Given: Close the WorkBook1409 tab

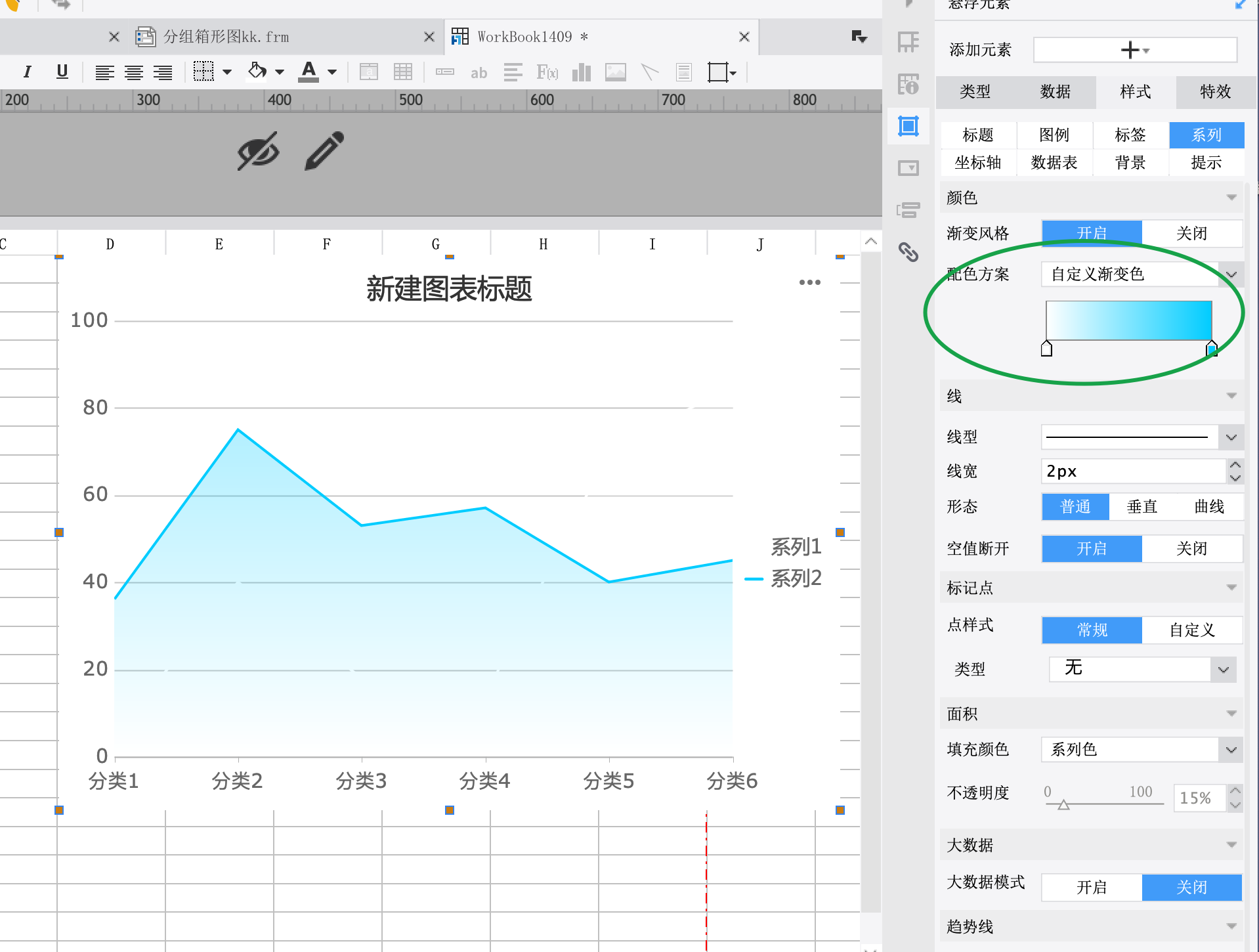Looking at the screenshot, I should 744,37.
